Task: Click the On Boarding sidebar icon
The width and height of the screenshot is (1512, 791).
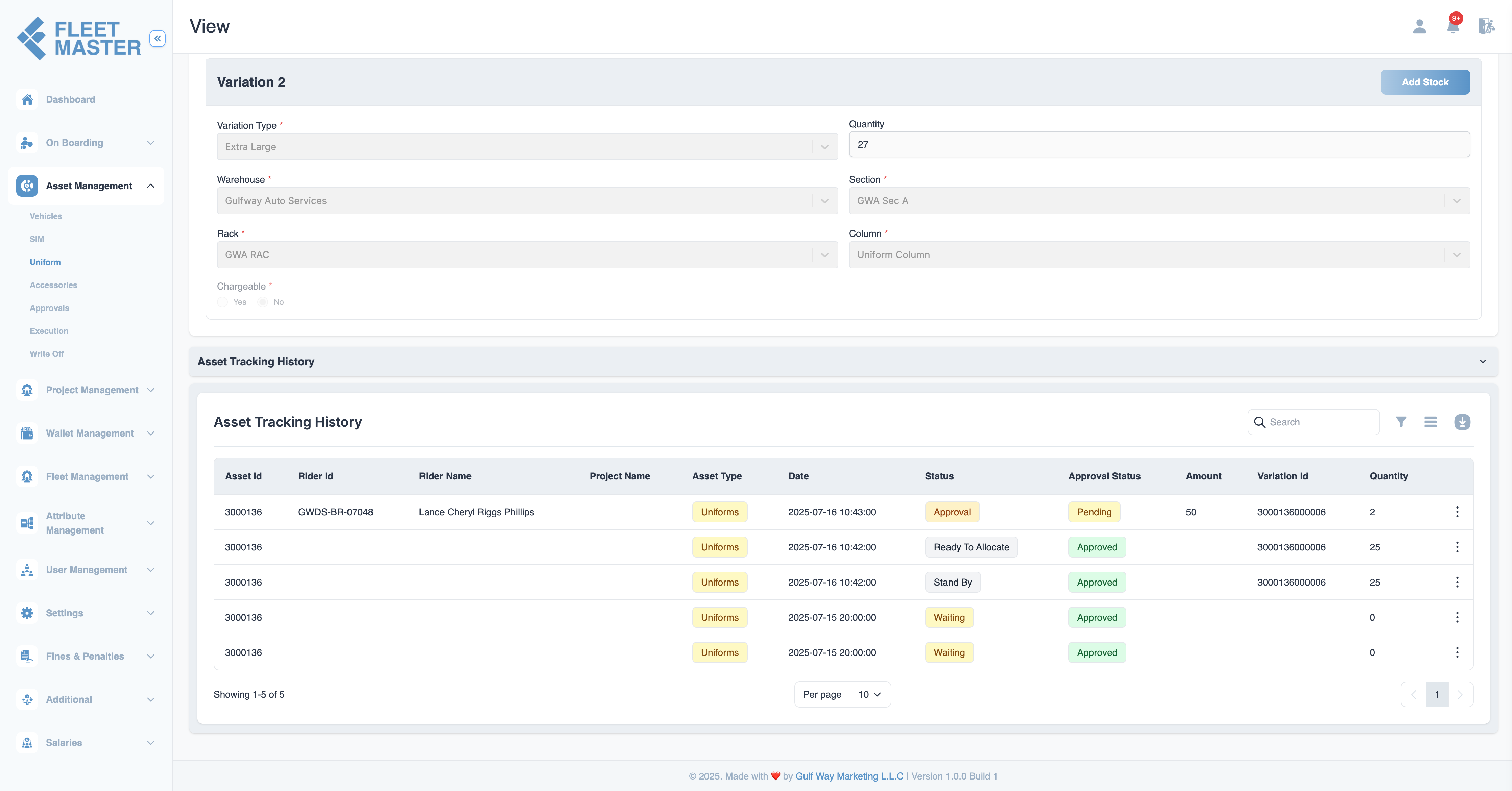Action: click(x=27, y=143)
